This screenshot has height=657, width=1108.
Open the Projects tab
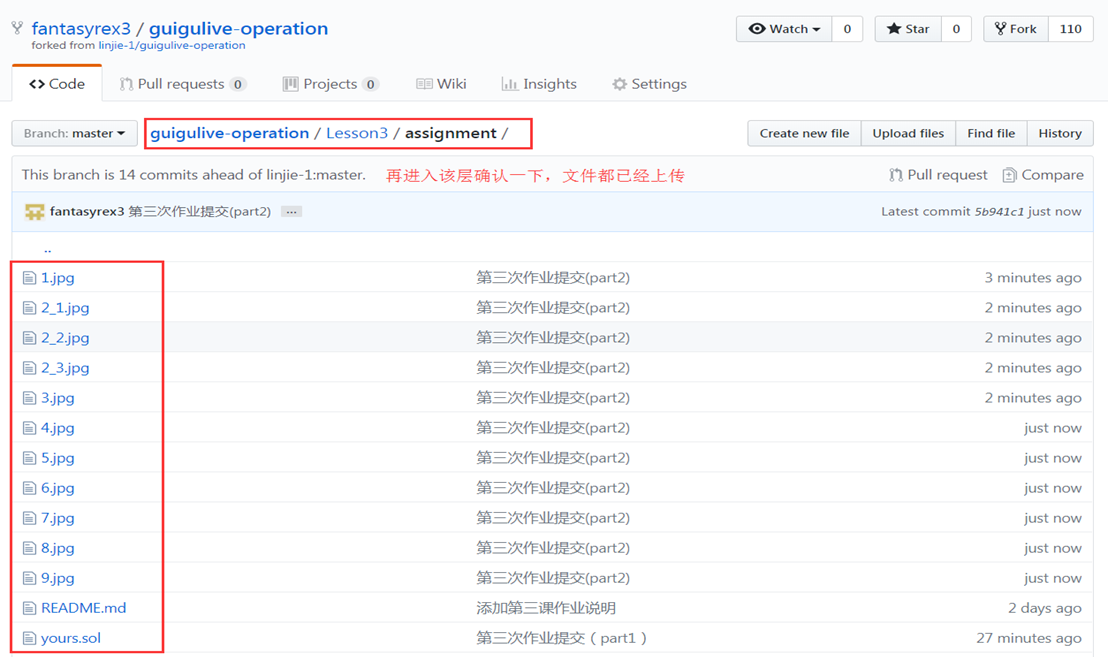point(330,83)
